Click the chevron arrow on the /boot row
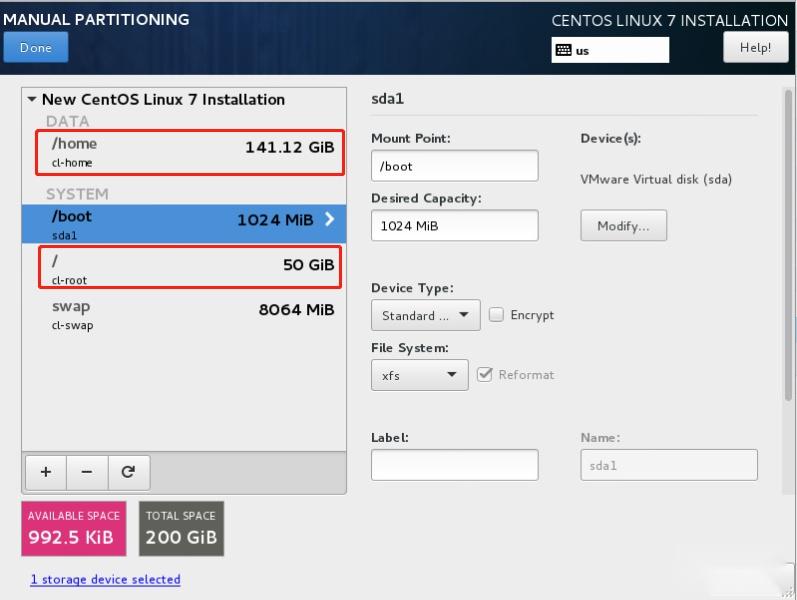Viewport: 797px width, 600px height. point(330,219)
